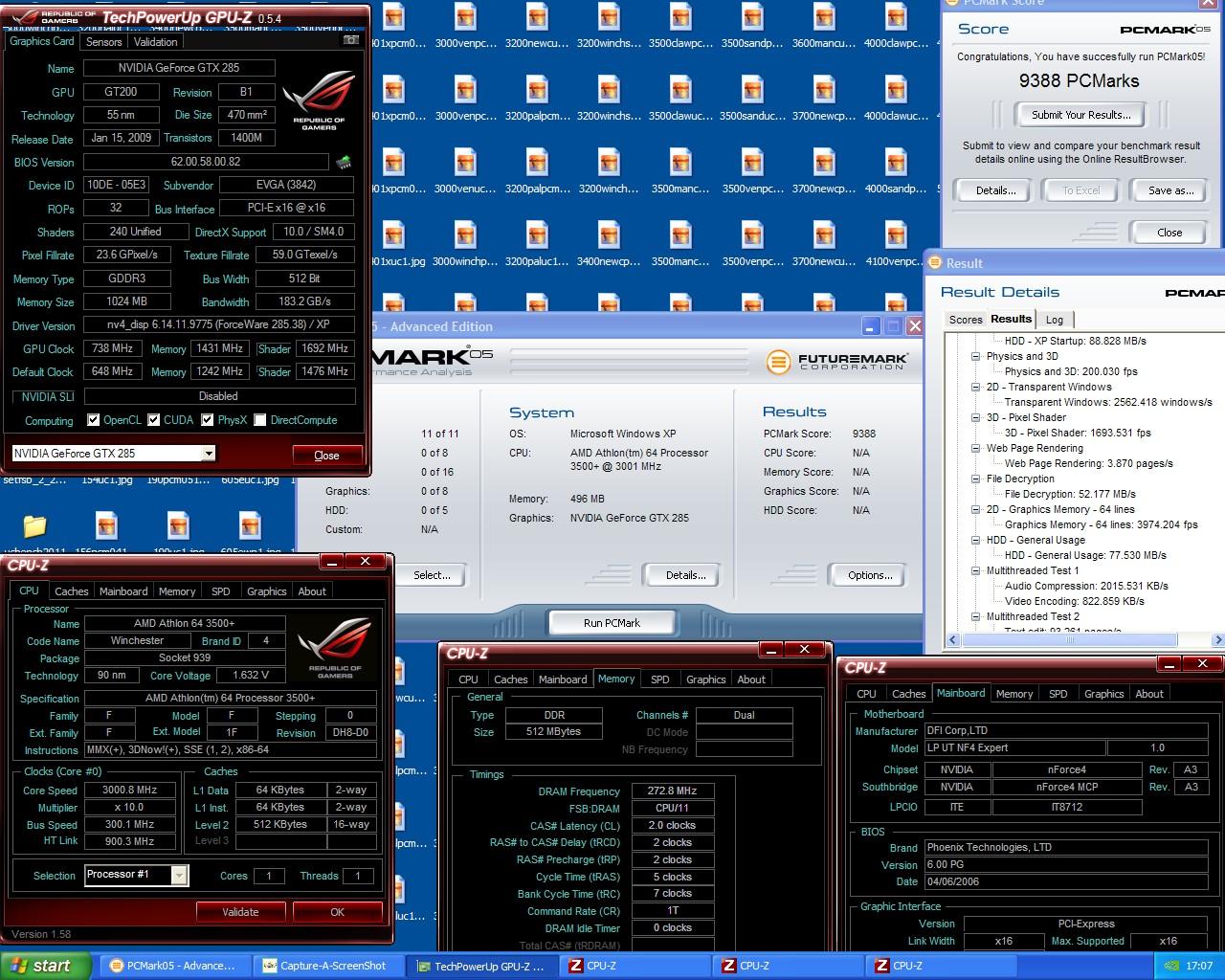The width and height of the screenshot is (1225, 980).
Task: Click the left scroll arrow in Result Details
Action: click(952, 640)
